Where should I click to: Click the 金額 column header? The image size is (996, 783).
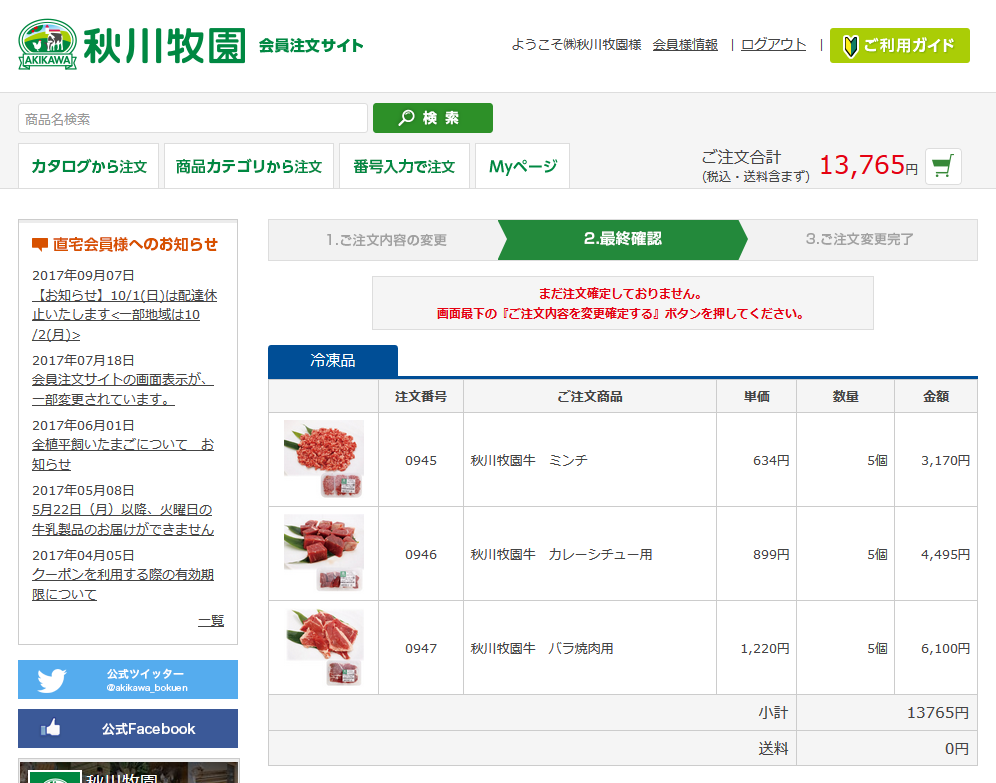pyautogui.click(x=936, y=396)
